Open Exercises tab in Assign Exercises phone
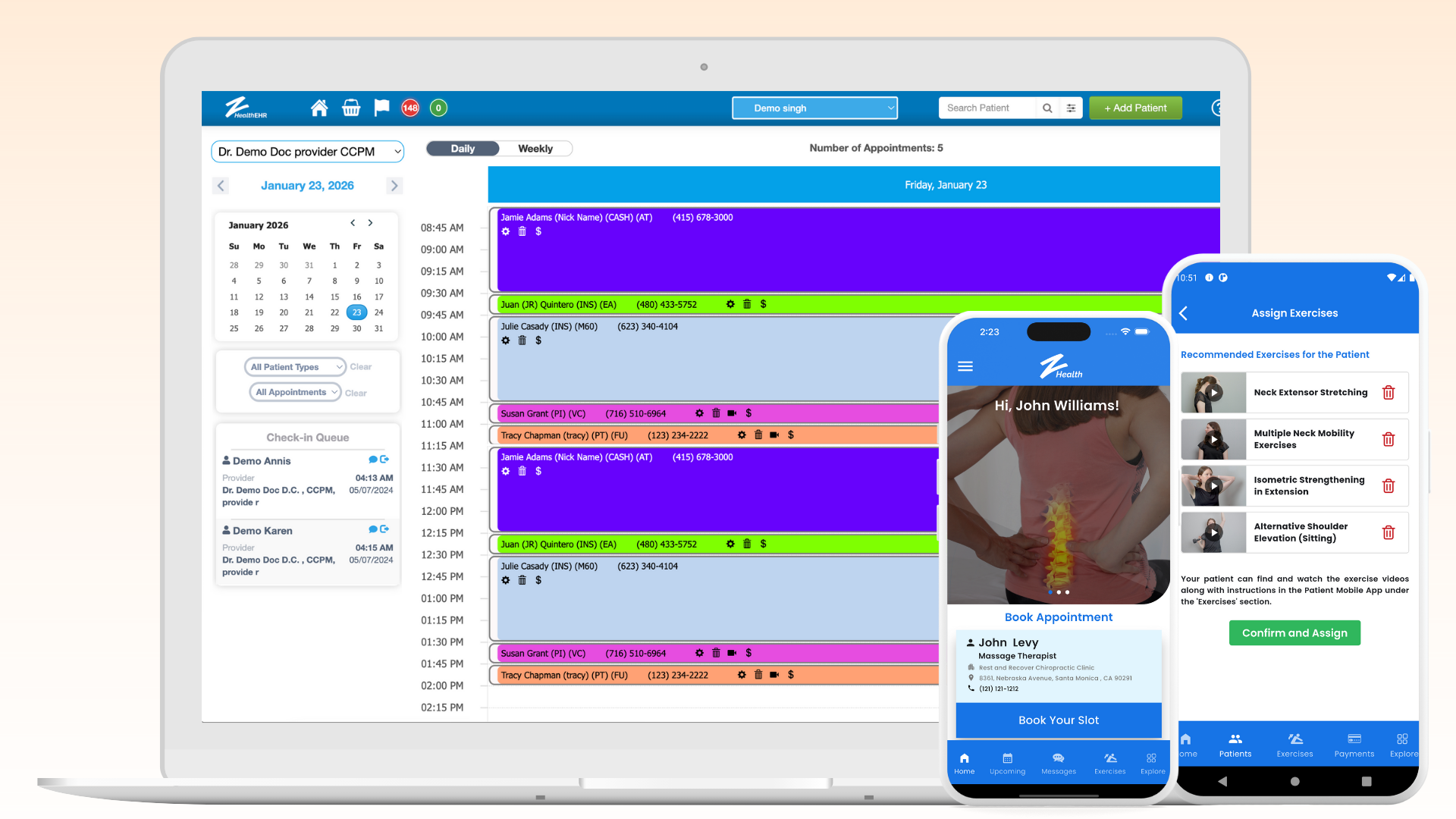1456x819 pixels. coord(1294,745)
